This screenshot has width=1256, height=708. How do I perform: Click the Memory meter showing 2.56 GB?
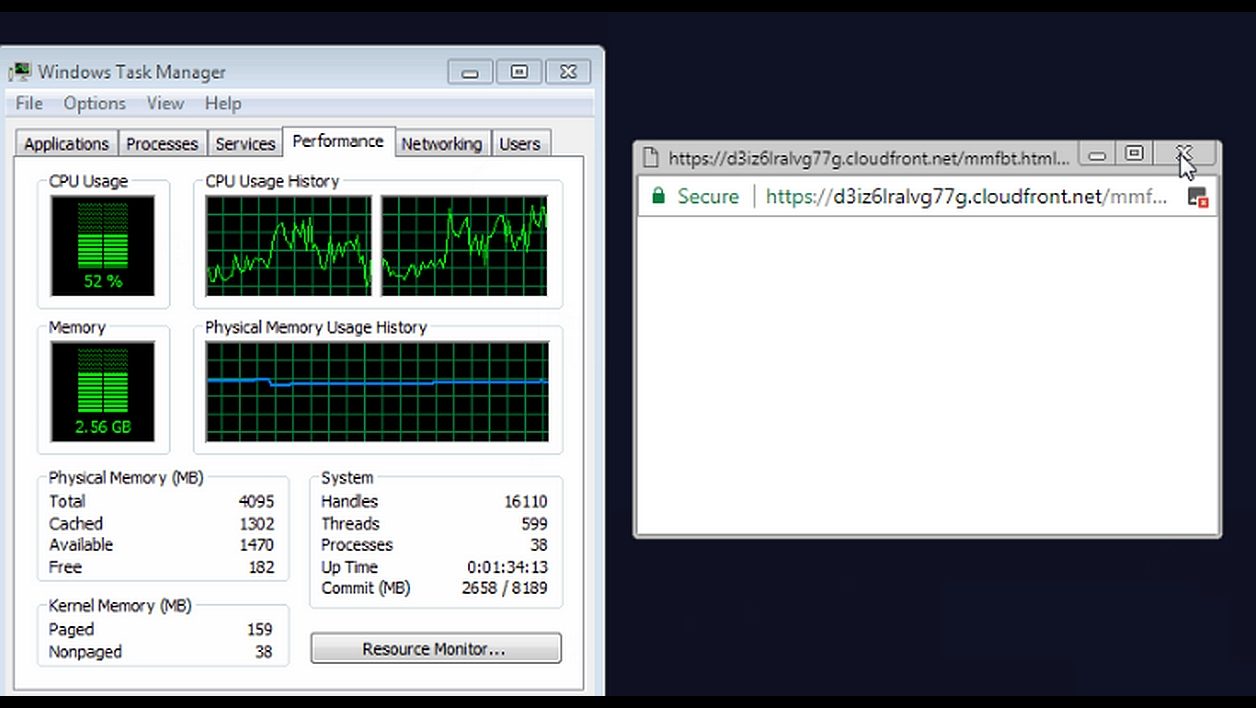point(102,392)
